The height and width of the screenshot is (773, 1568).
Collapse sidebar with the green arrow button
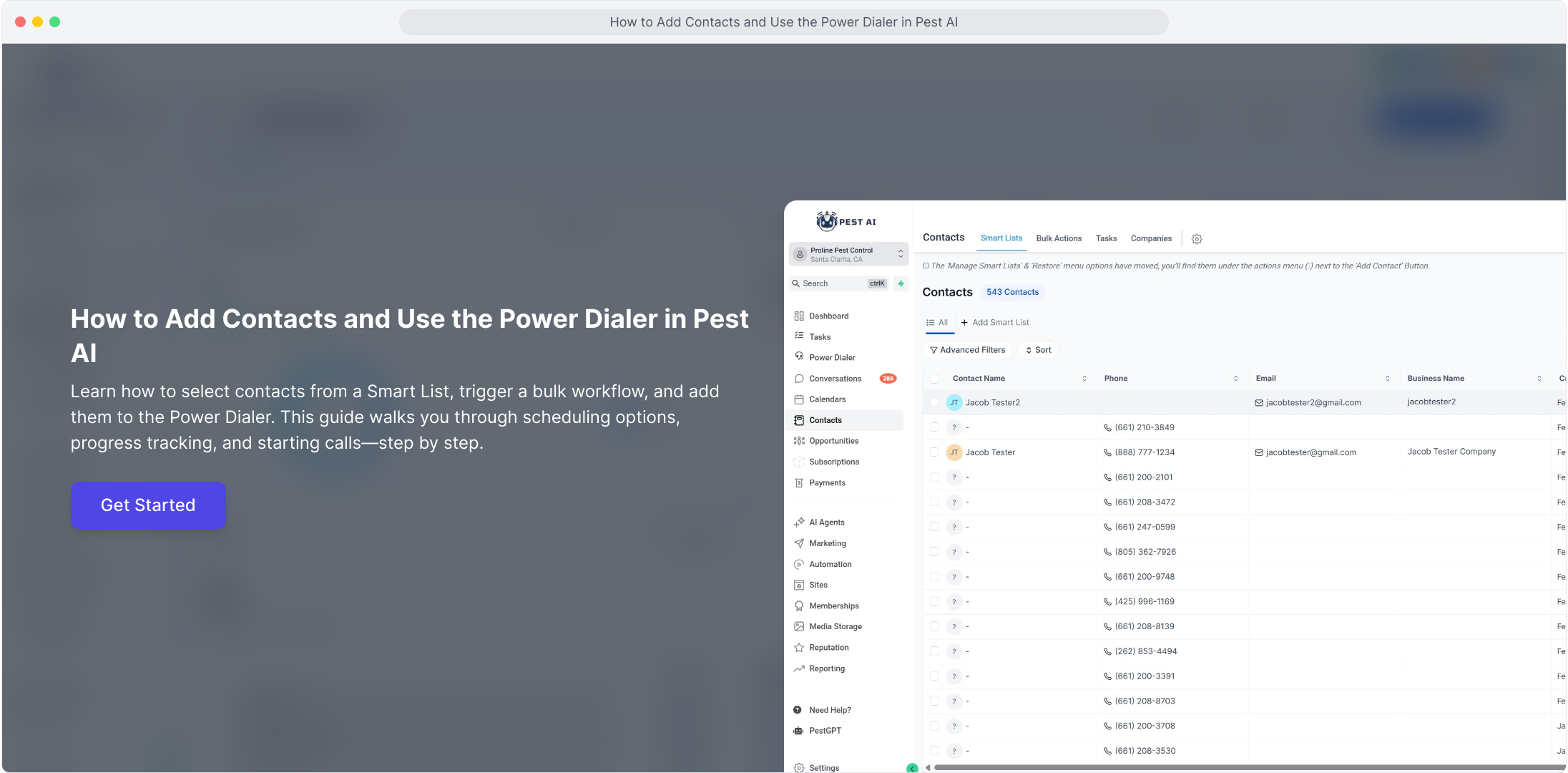pyautogui.click(x=912, y=768)
